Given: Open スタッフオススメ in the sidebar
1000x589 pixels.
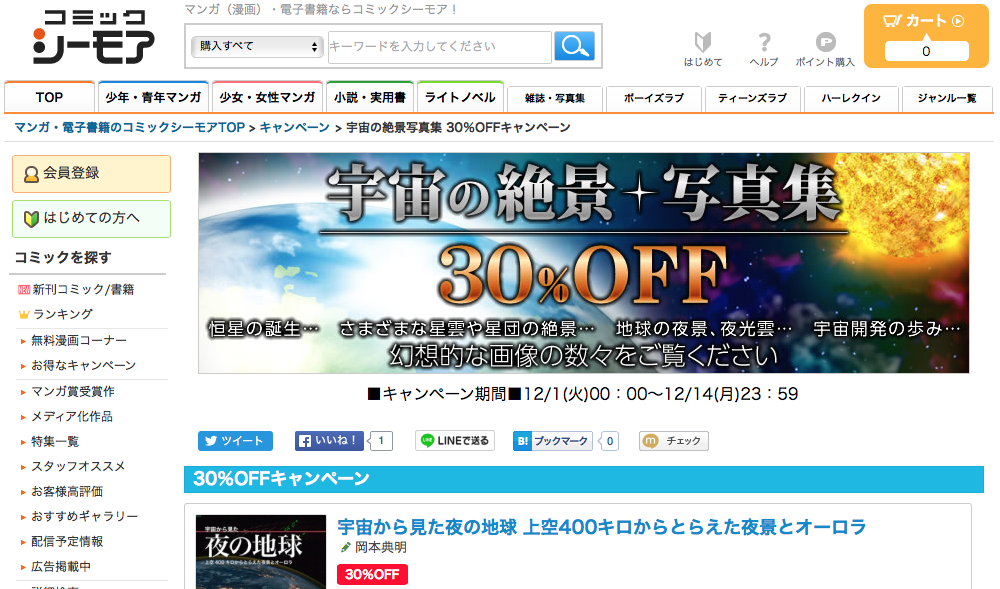Looking at the screenshot, I should point(78,466).
